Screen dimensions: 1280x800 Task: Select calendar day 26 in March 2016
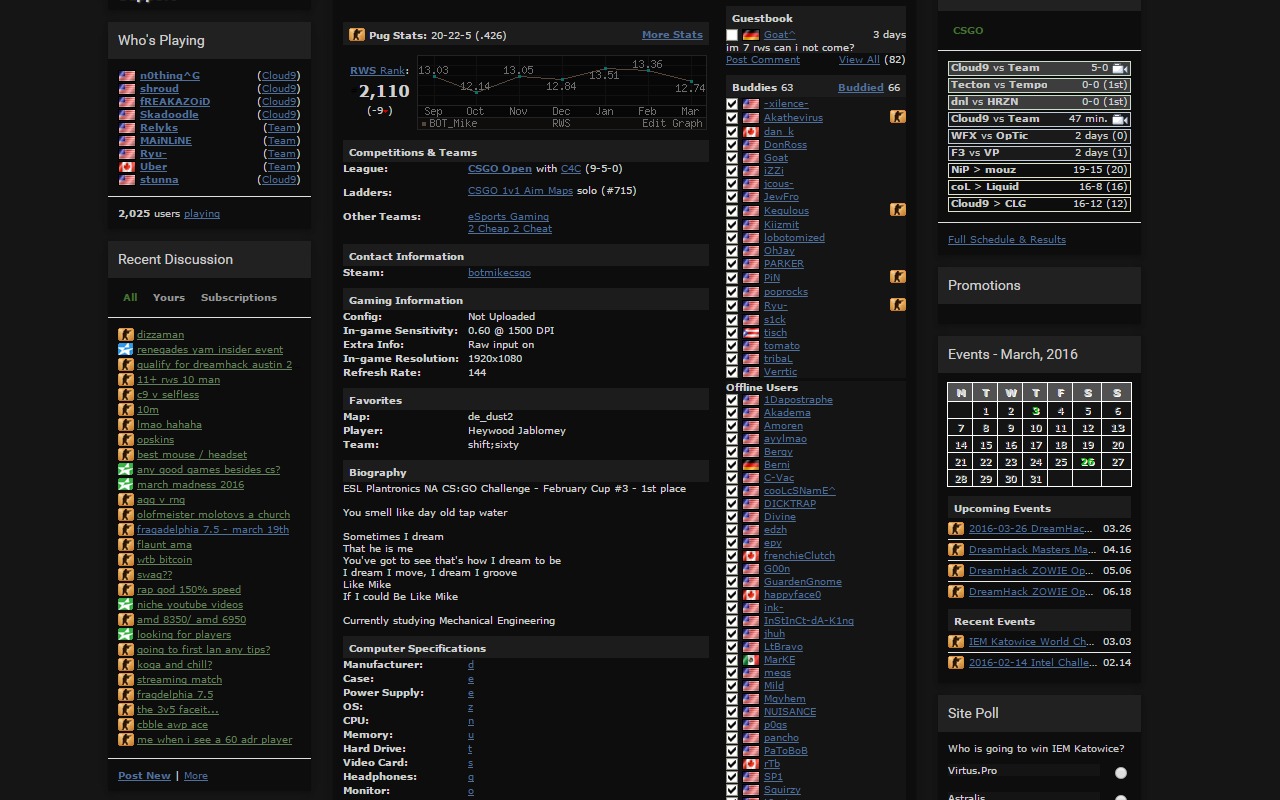coord(1087,462)
